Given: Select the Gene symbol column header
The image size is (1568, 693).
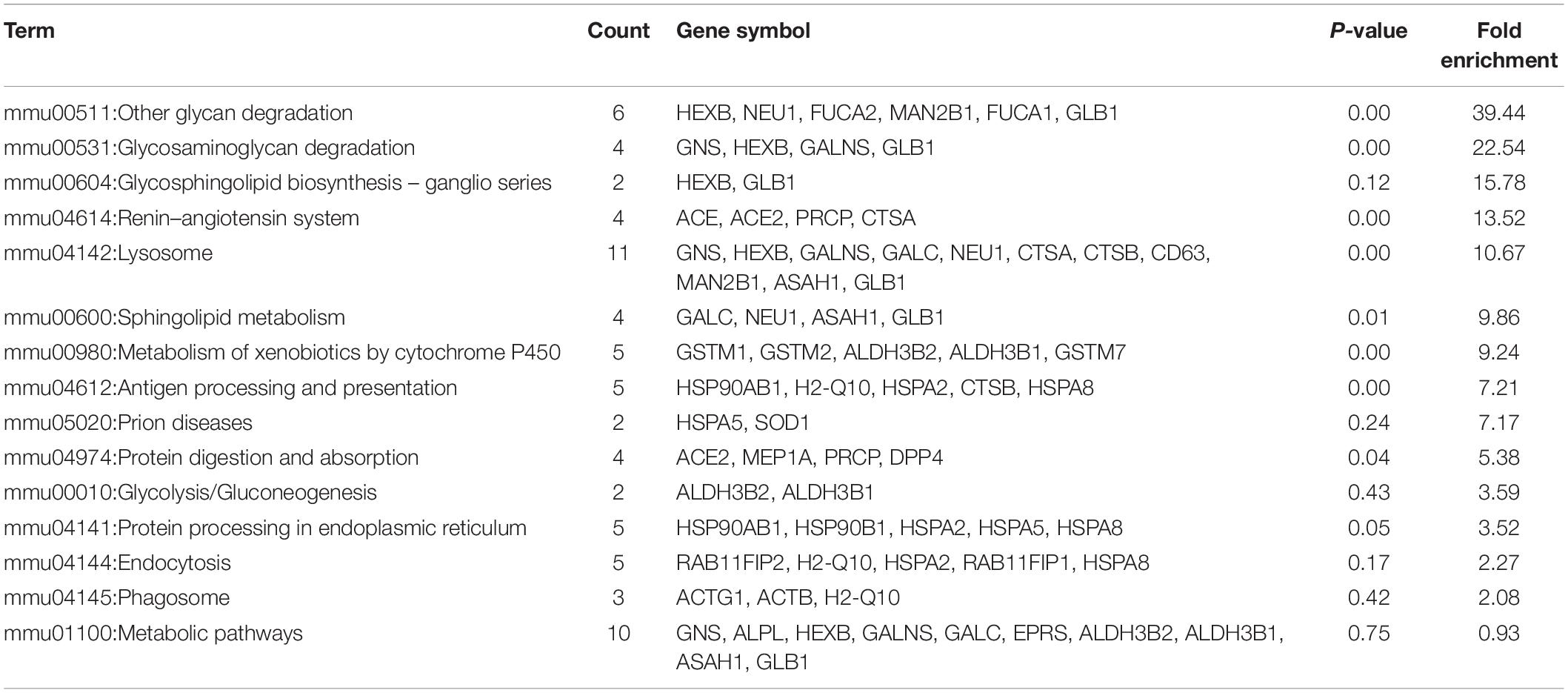Looking at the screenshot, I should click(743, 30).
